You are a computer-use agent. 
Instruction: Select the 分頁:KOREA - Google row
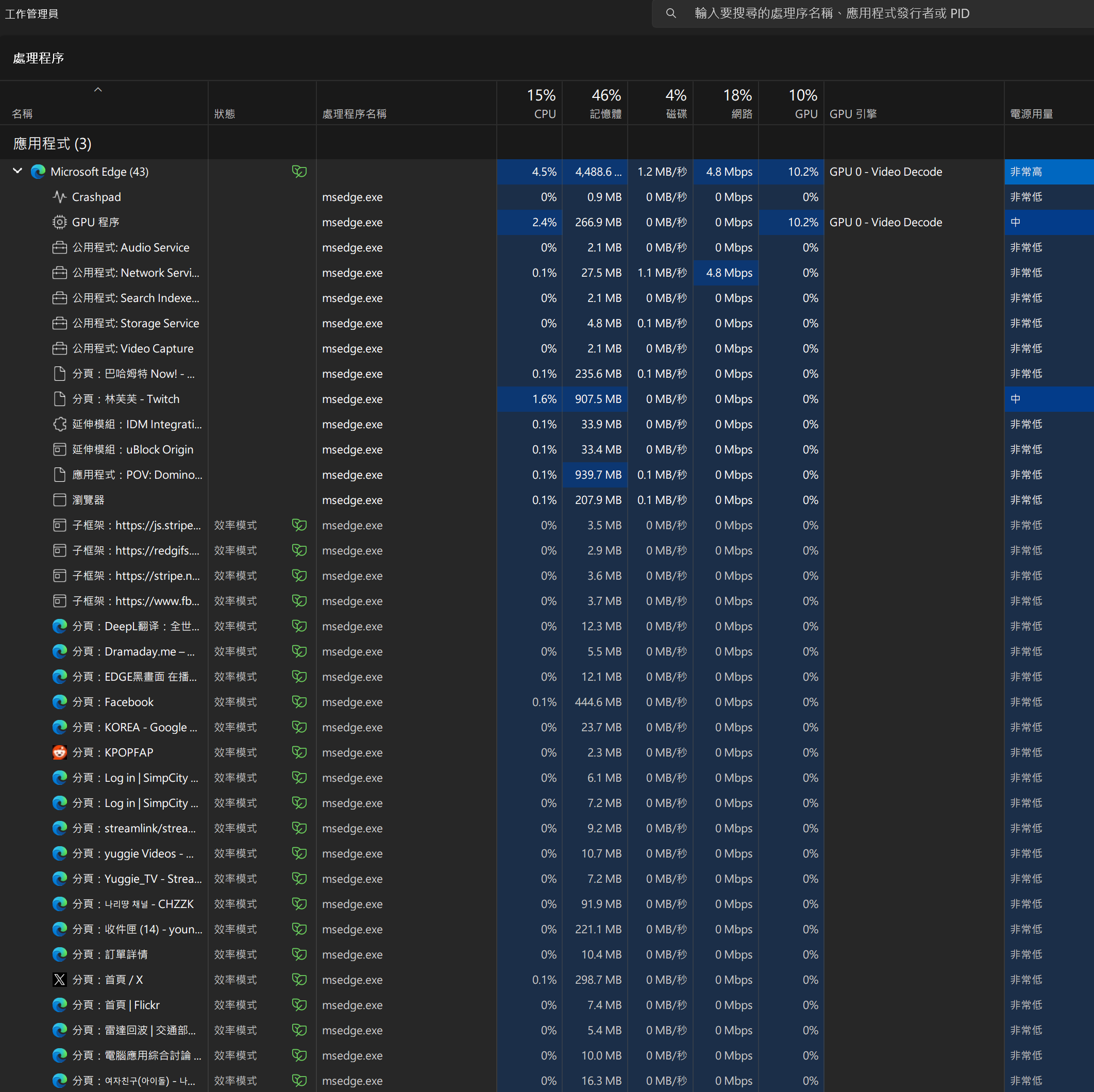[547, 727]
